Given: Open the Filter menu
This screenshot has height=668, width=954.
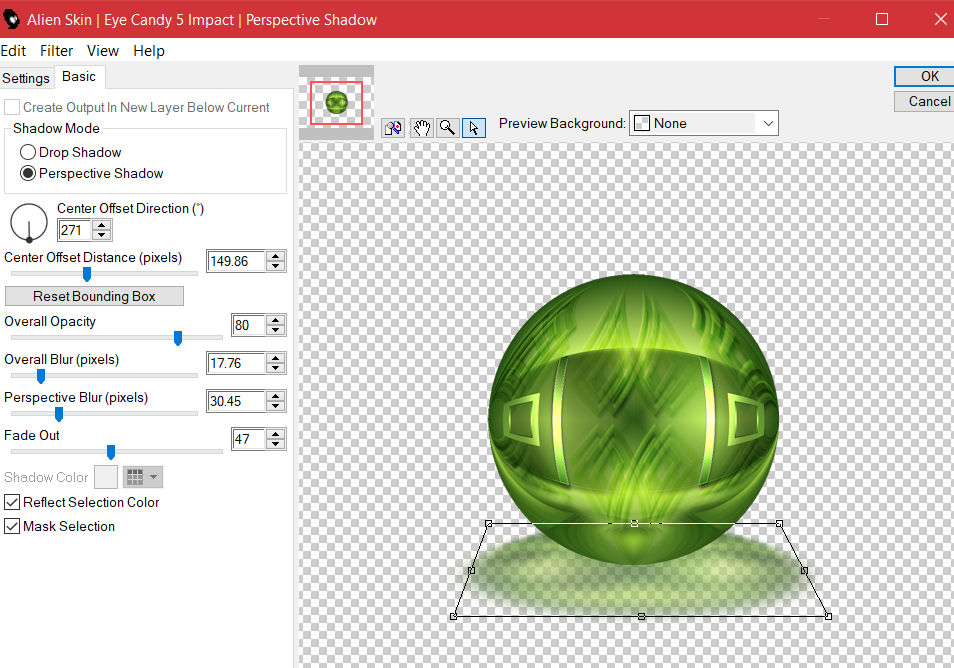Looking at the screenshot, I should tap(56, 51).
